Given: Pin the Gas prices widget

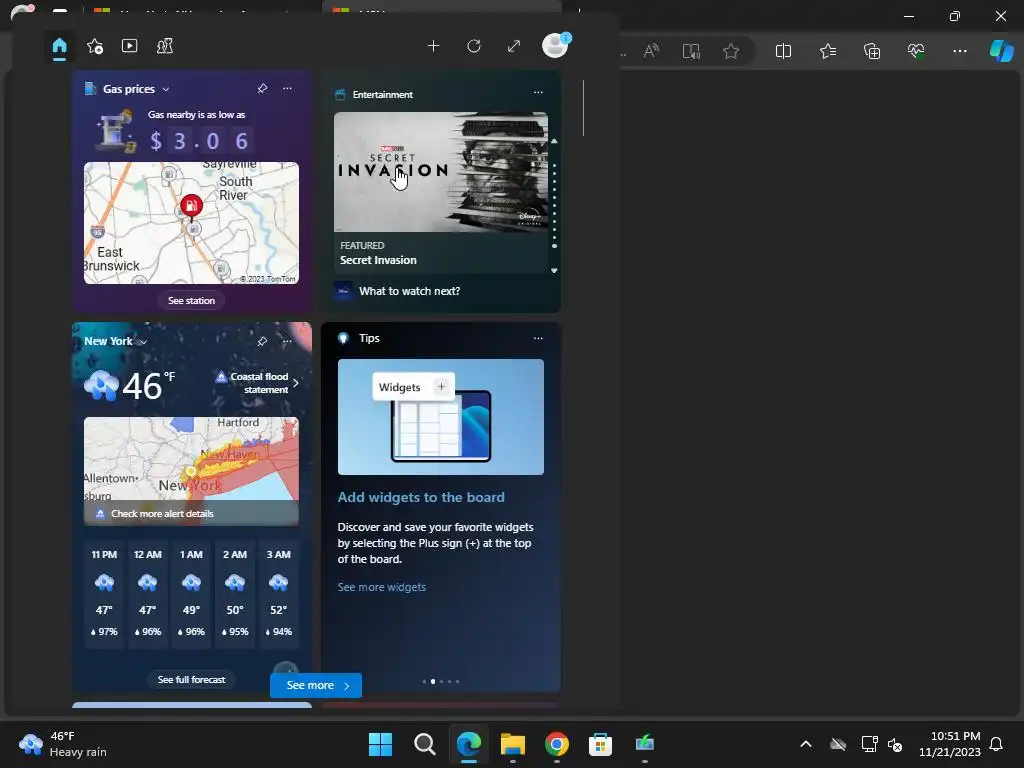Looking at the screenshot, I should pyautogui.click(x=262, y=88).
